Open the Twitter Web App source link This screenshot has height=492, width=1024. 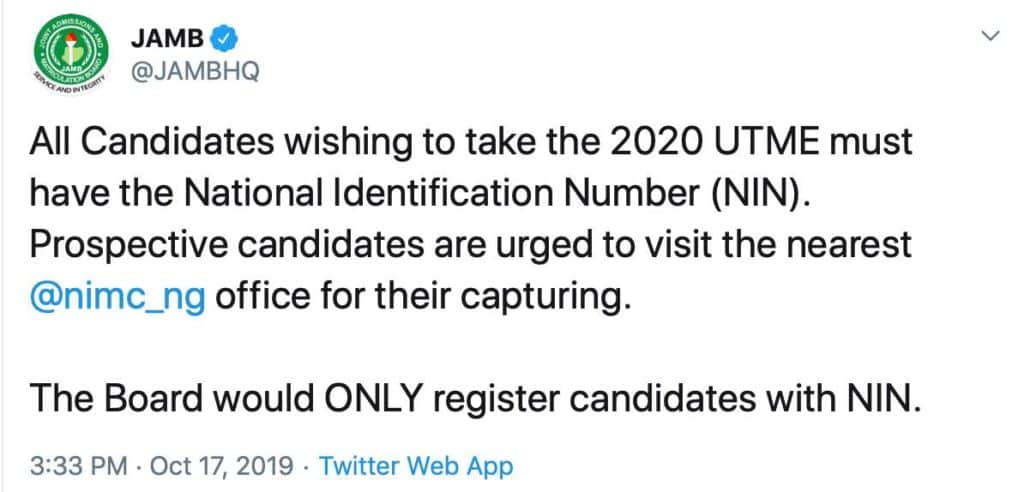tap(415, 465)
